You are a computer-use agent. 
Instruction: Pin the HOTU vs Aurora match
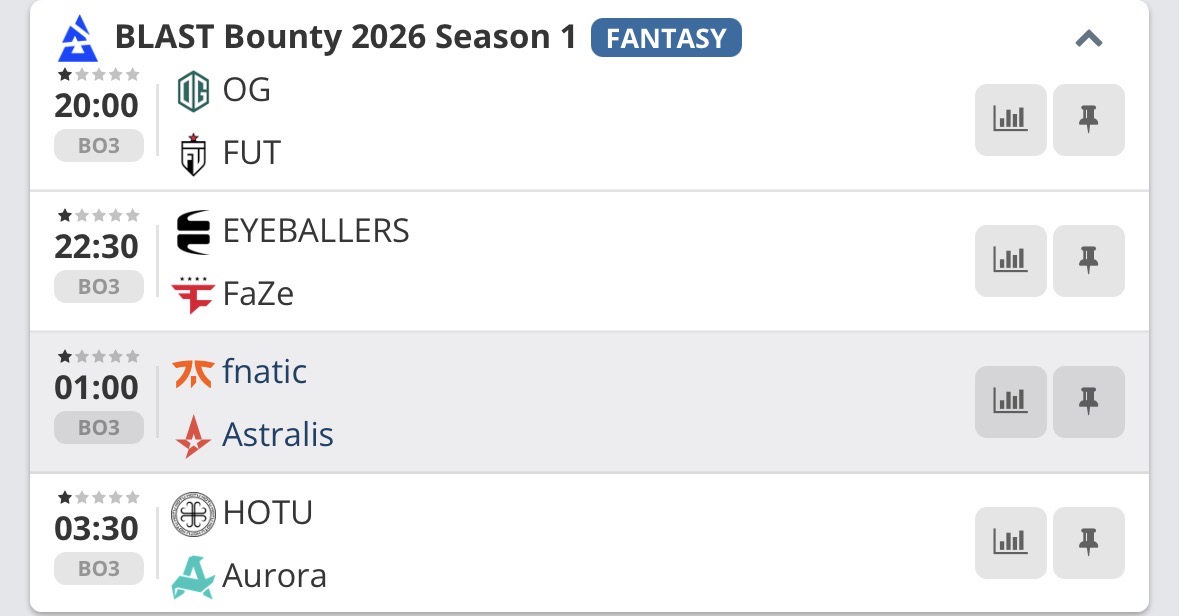pos(1088,543)
